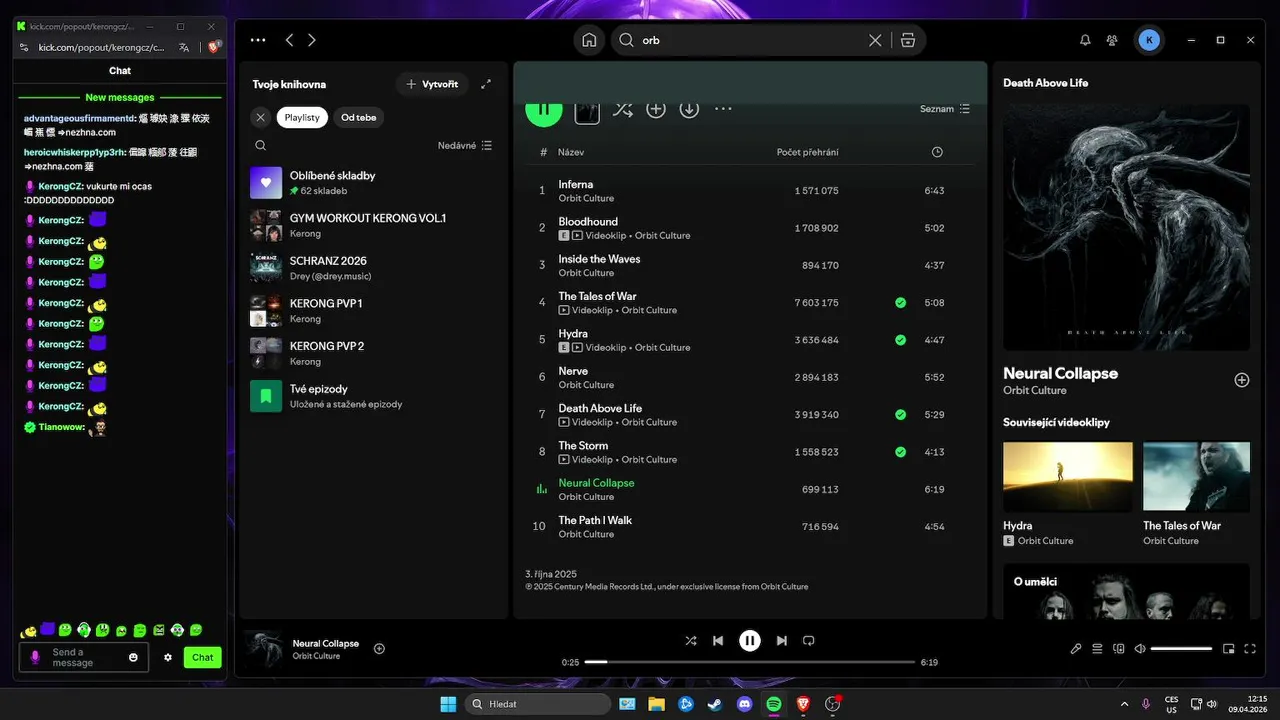The image size is (1280, 720).
Task: Open the SCHRANZ 2026 playlist
Action: coord(372,268)
